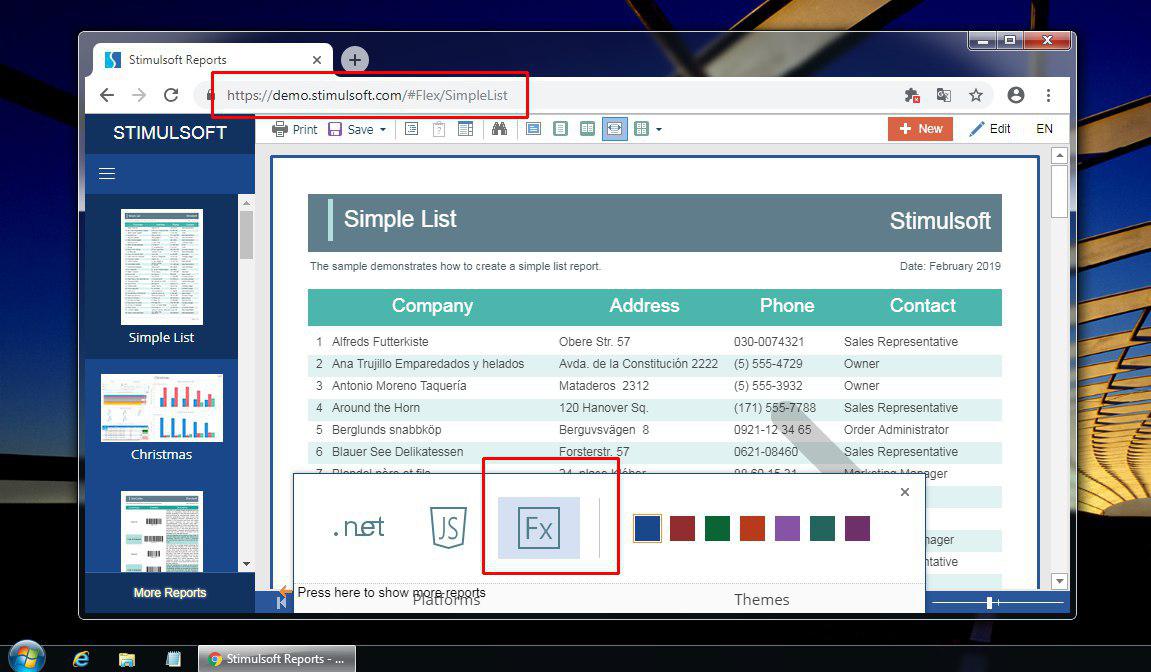Choose the light purple theme swatch
The image size is (1151, 672).
pos(787,528)
